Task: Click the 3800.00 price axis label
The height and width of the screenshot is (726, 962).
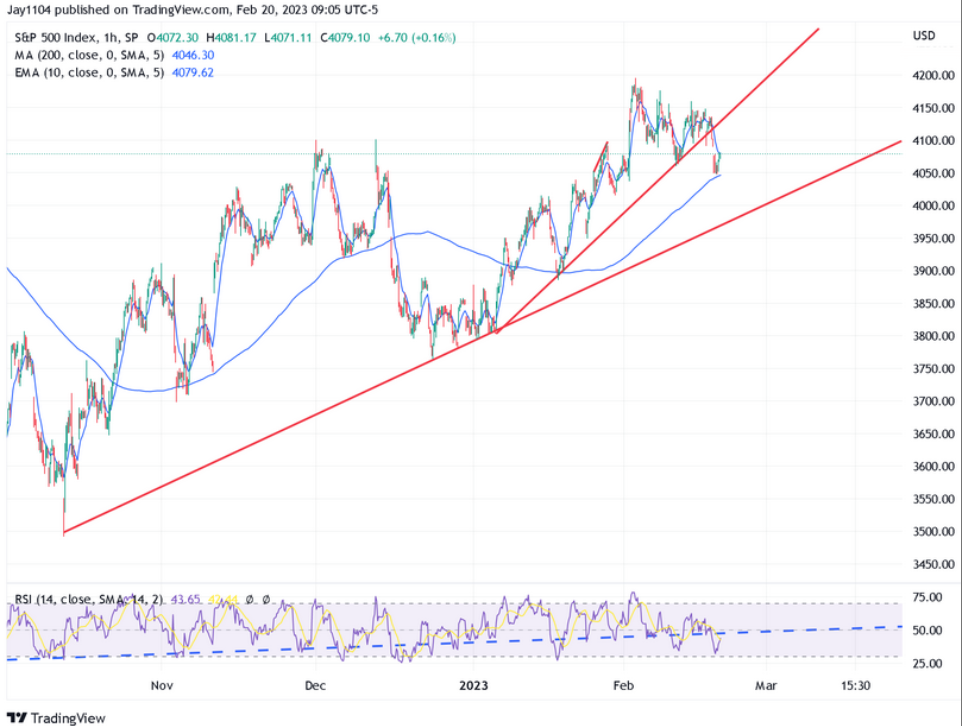Action: (934, 336)
